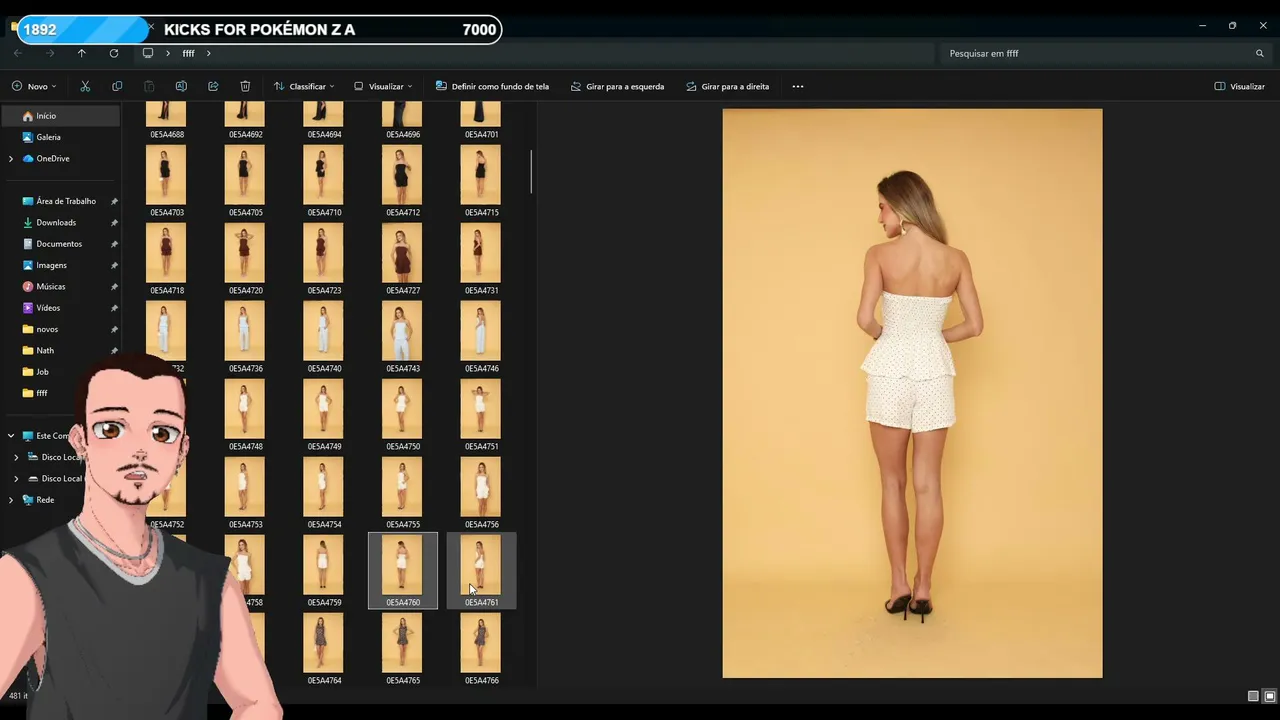Select thumbnail 0E5A4703
The height and width of the screenshot is (720, 1280).
click(166, 181)
